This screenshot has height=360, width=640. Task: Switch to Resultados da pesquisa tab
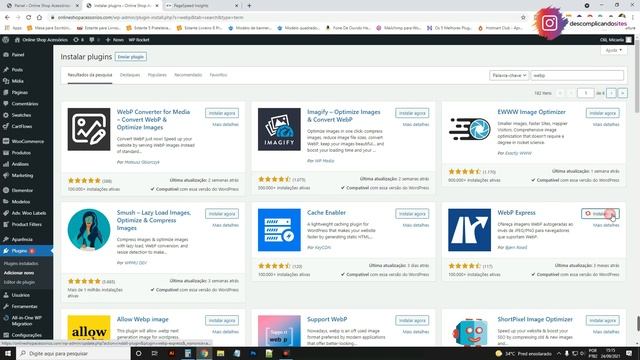(x=90, y=75)
